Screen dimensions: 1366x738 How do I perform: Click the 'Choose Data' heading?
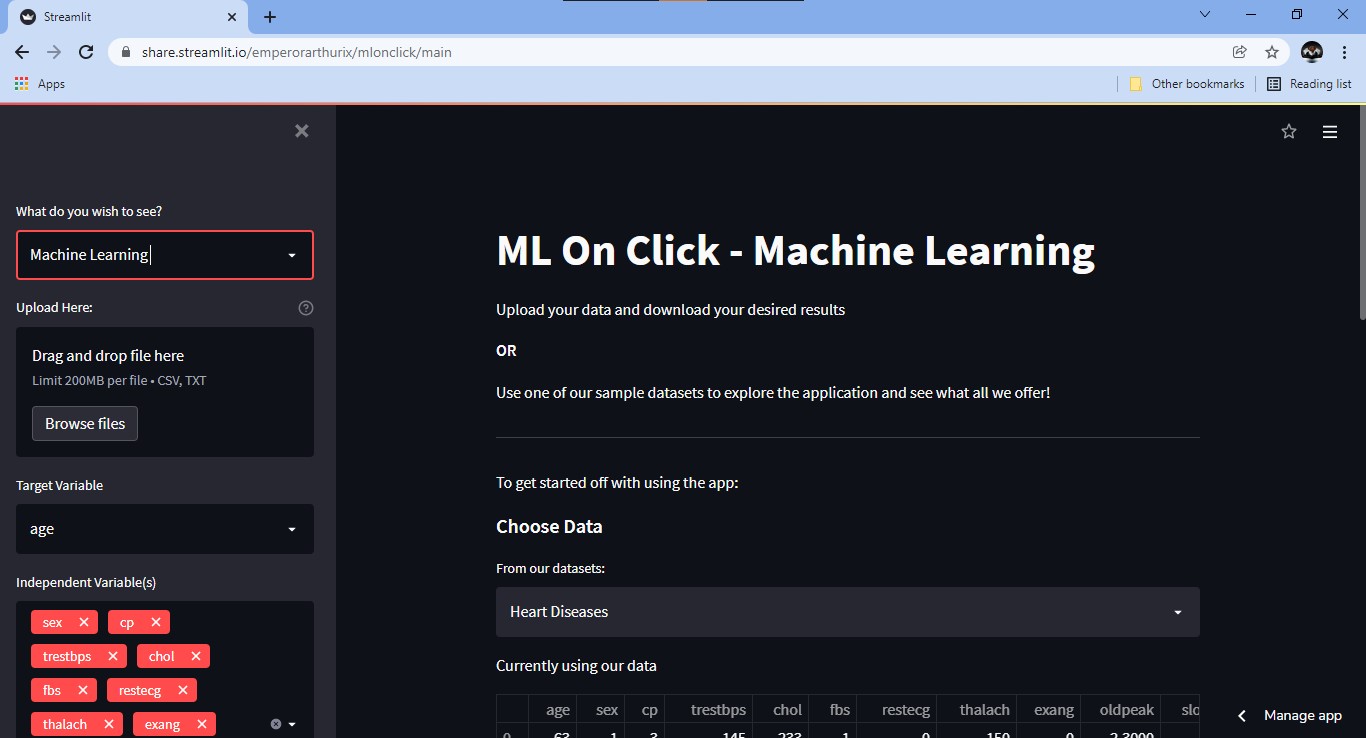[549, 527]
